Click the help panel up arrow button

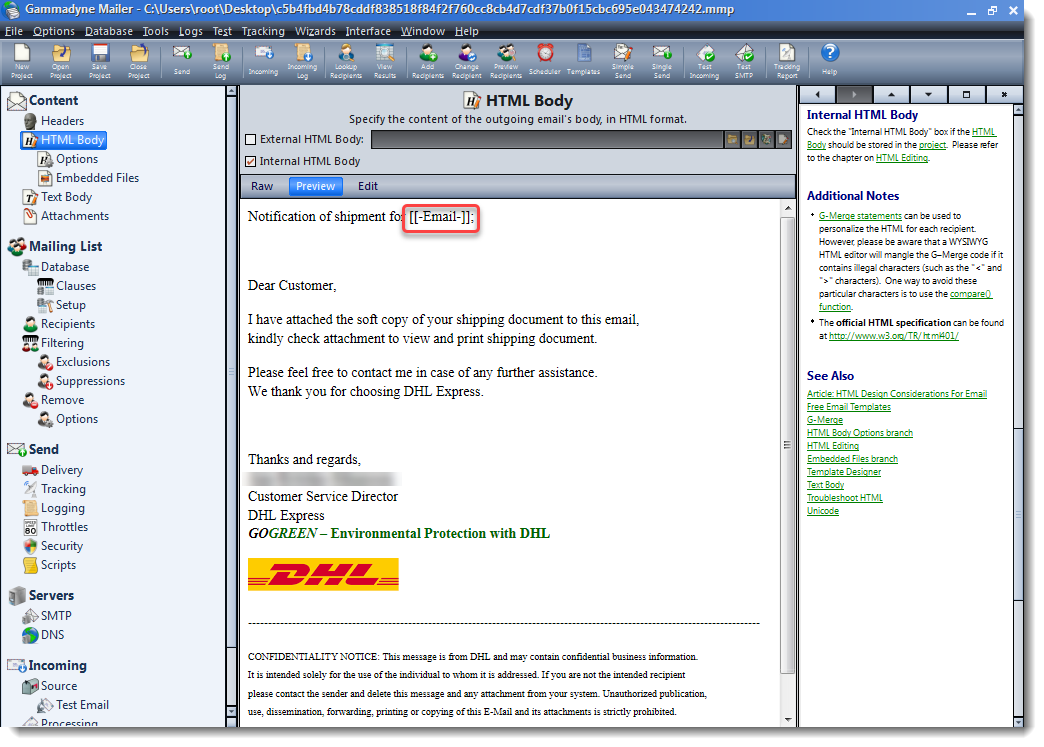(891, 95)
